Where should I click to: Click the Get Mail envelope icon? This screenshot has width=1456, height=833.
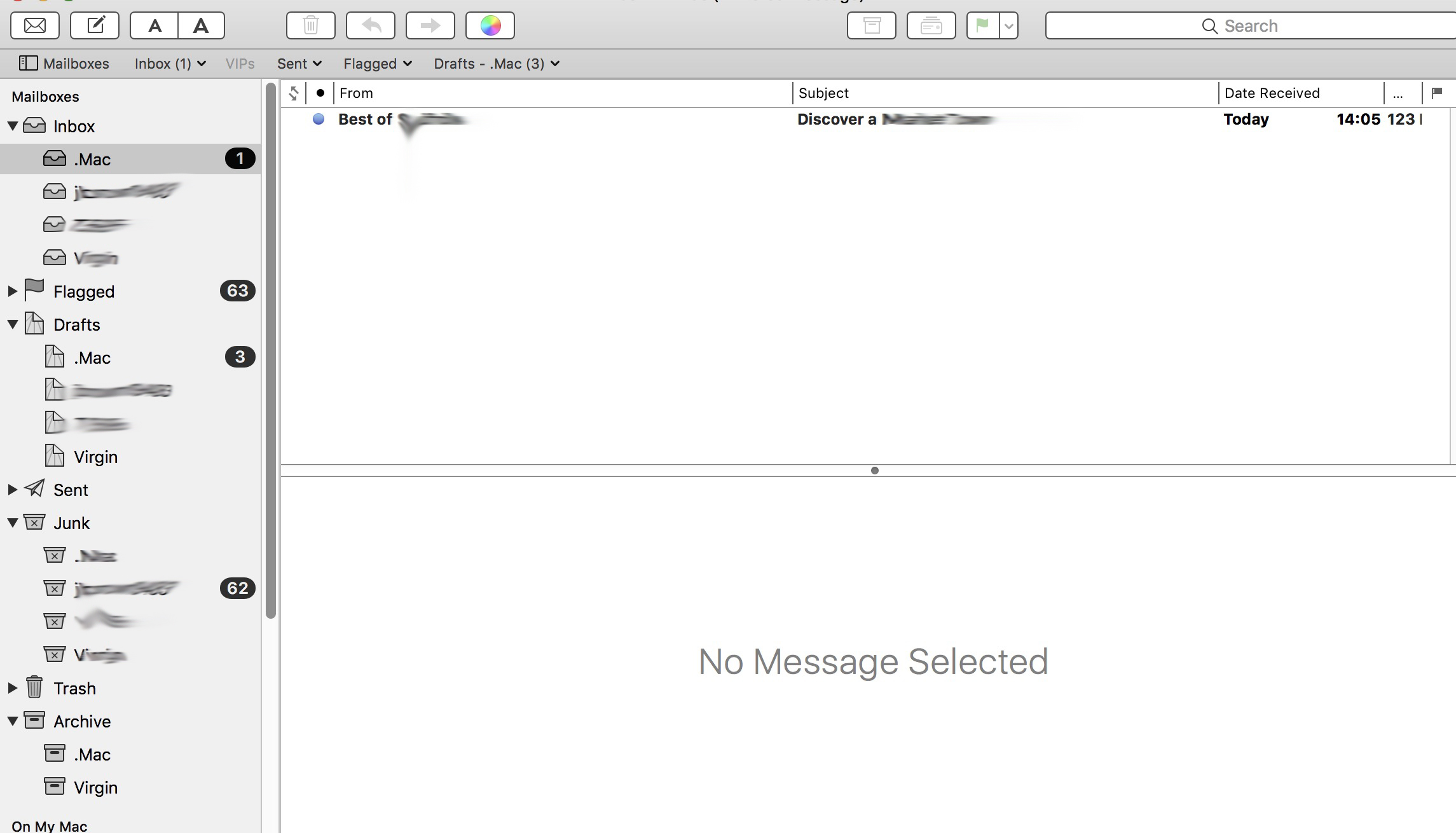(x=35, y=26)
